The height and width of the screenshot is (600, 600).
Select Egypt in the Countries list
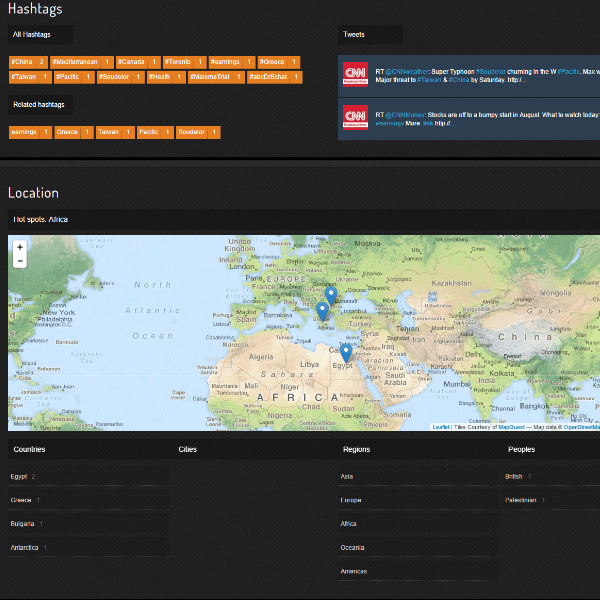pyautogui.click(x=89, y=476)
